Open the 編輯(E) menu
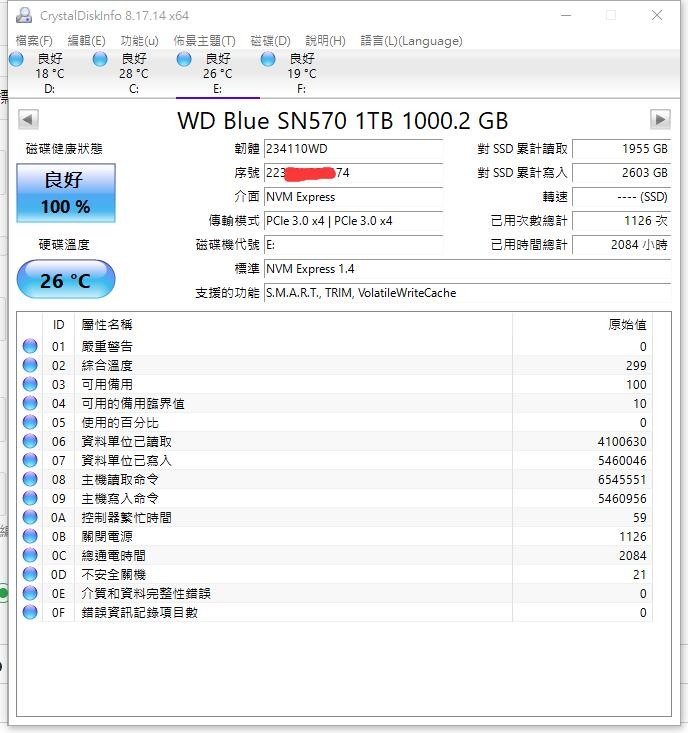 click(x=86, y=41)
